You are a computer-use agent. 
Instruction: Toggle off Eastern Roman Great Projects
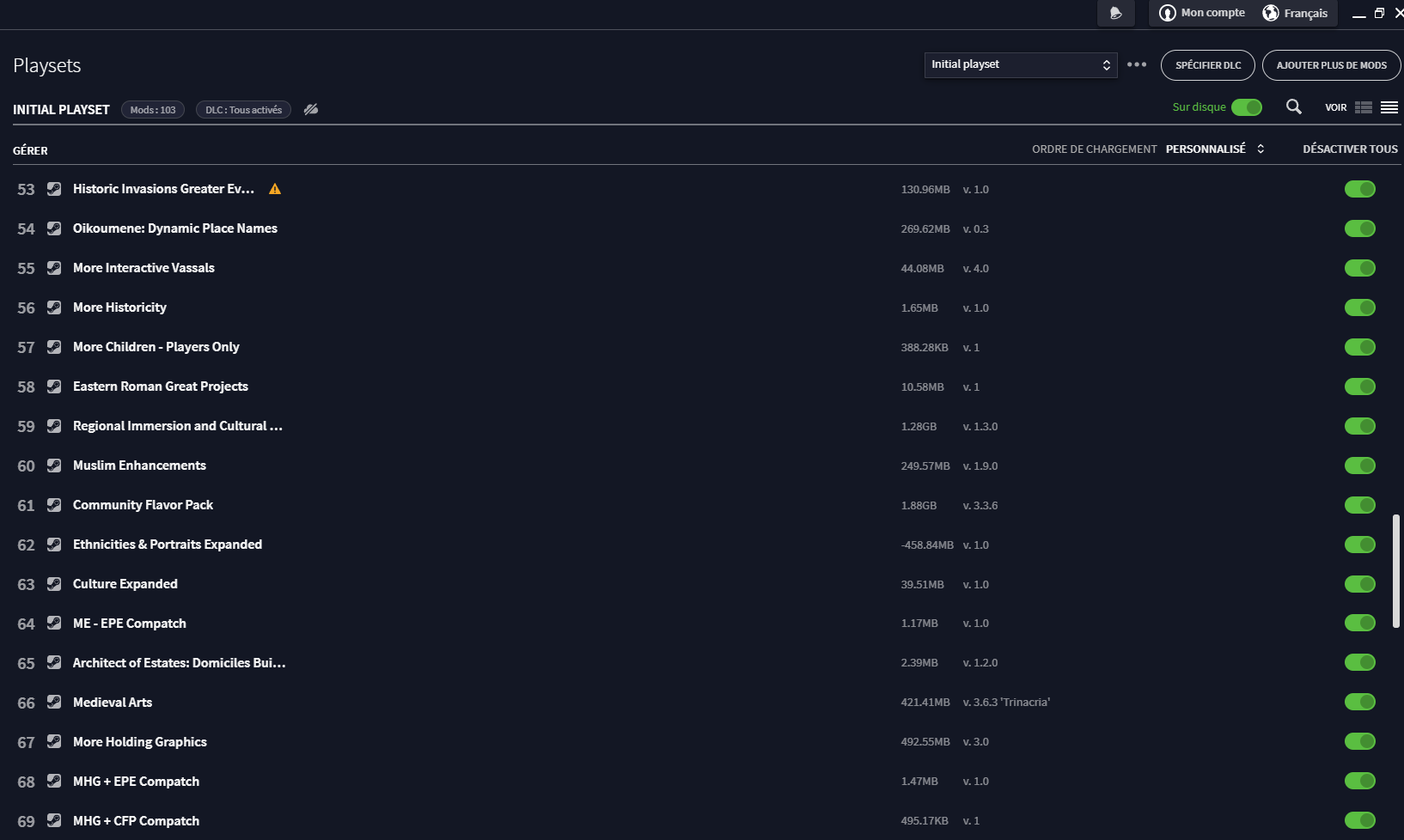coord(1360,387)
